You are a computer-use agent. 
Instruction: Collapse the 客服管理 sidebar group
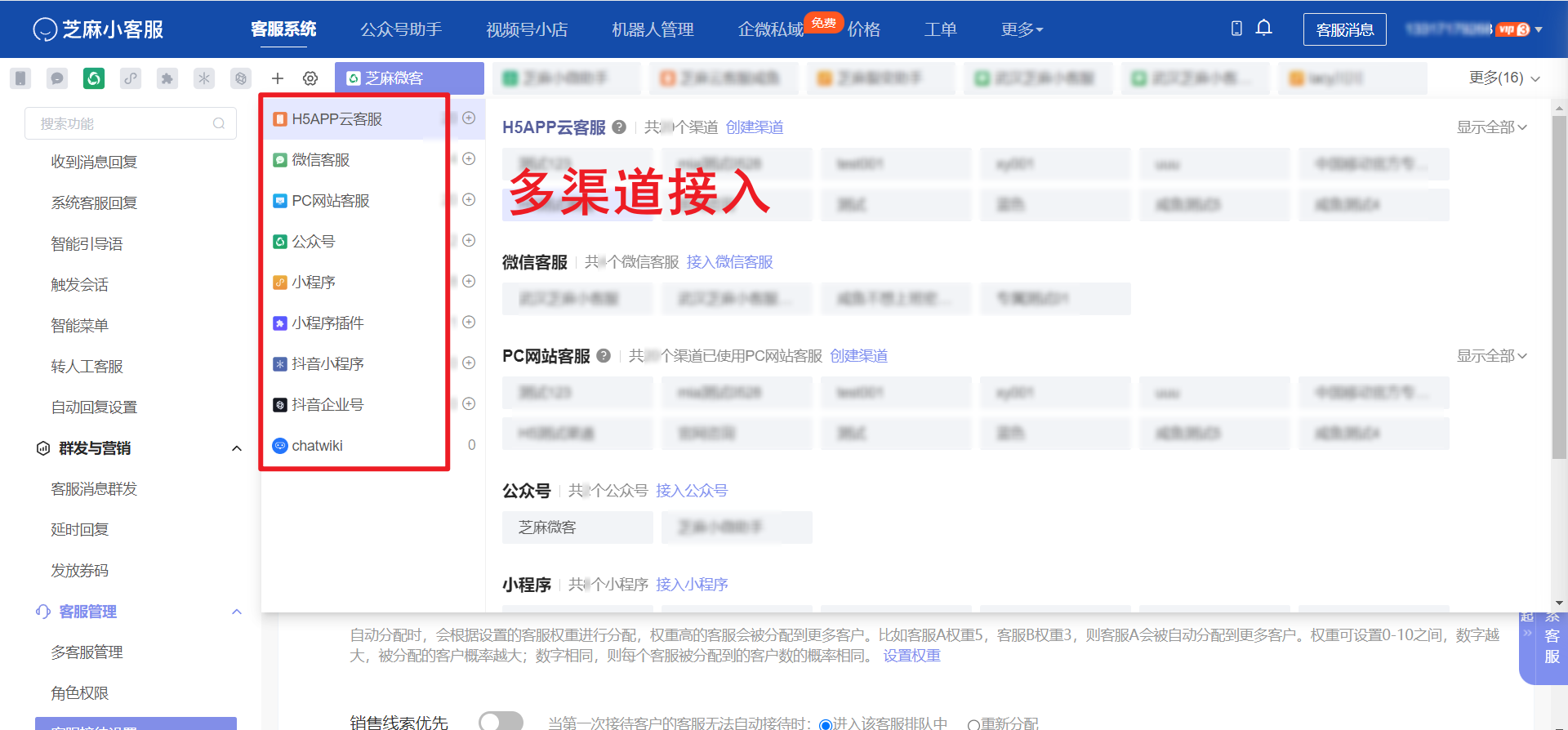point(237,612)
